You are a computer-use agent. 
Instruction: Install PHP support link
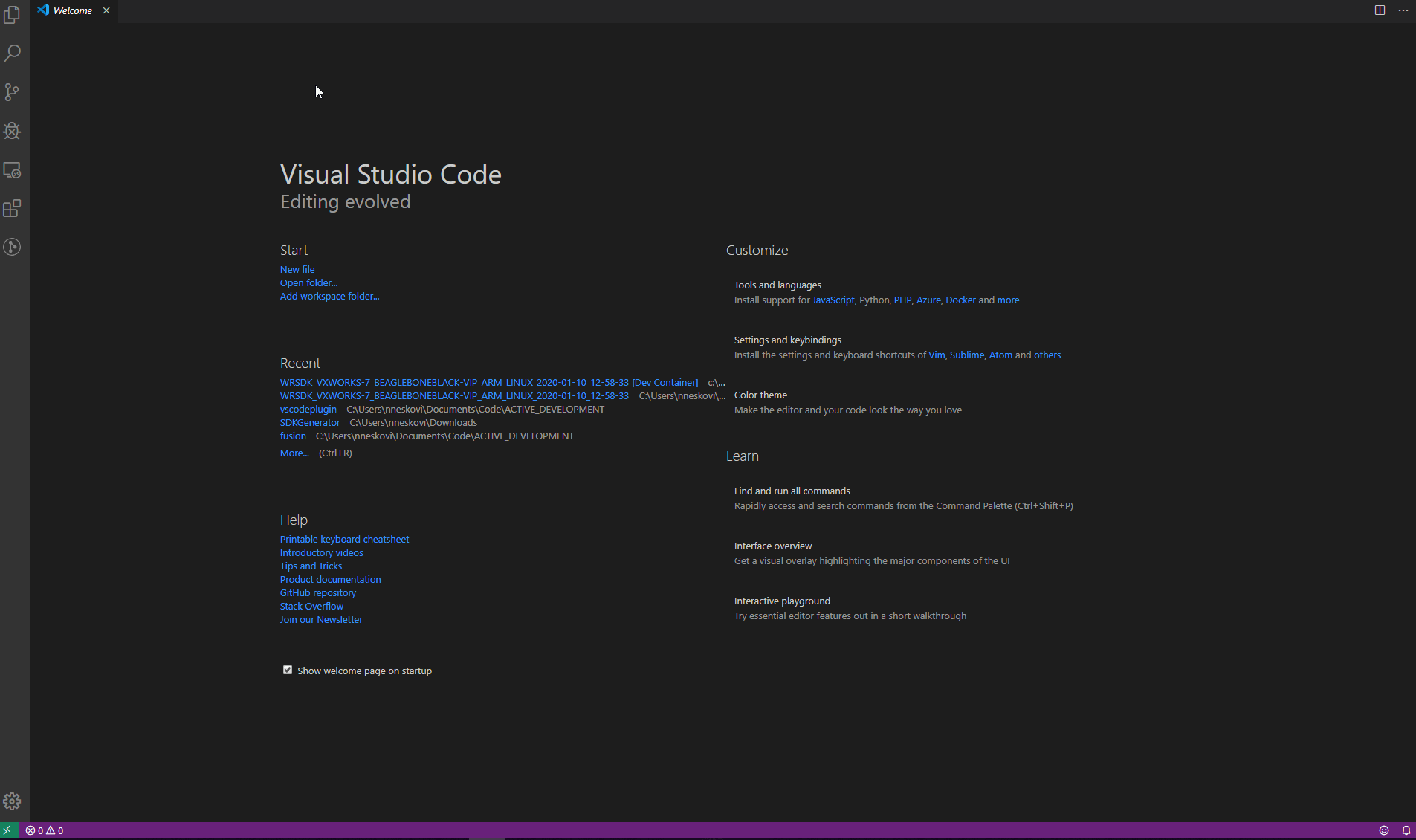click(x=902, y=300)
